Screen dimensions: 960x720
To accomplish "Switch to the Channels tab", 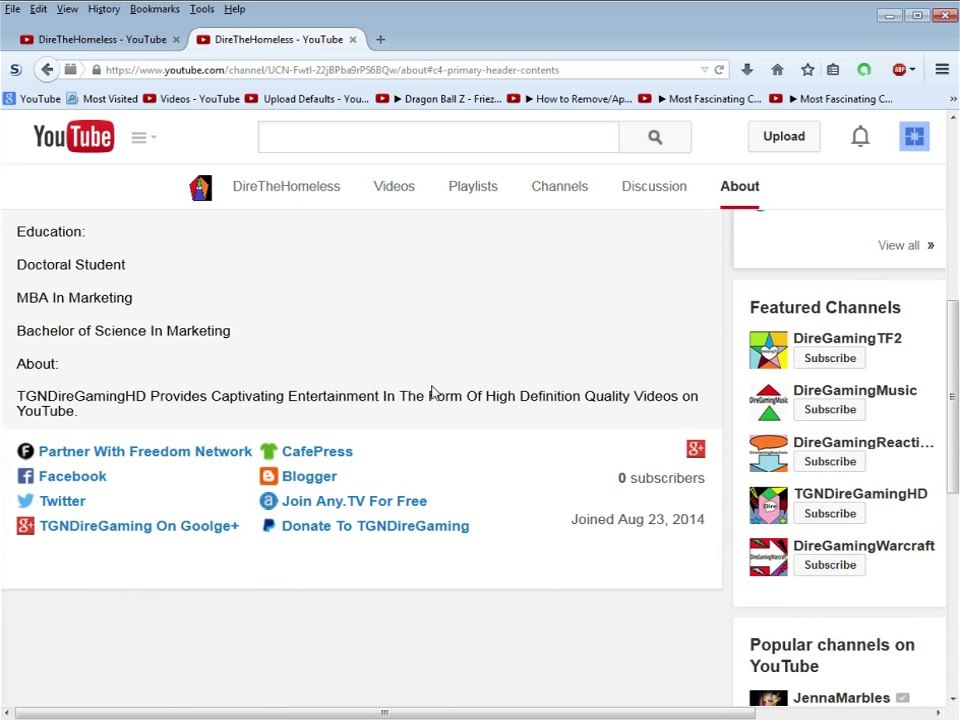I will [560, 186].
